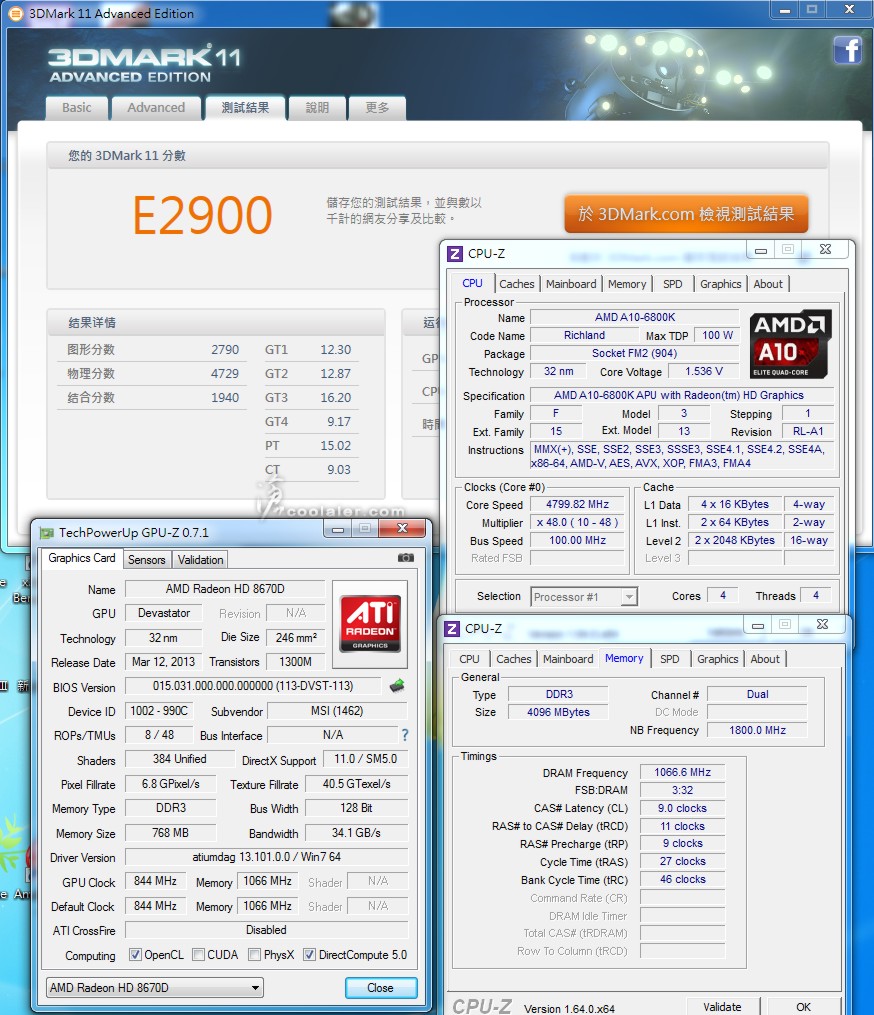Click the Close button in GPU-Z
The width and height of the screenshot is (874, 1015).
coord(380,988)
